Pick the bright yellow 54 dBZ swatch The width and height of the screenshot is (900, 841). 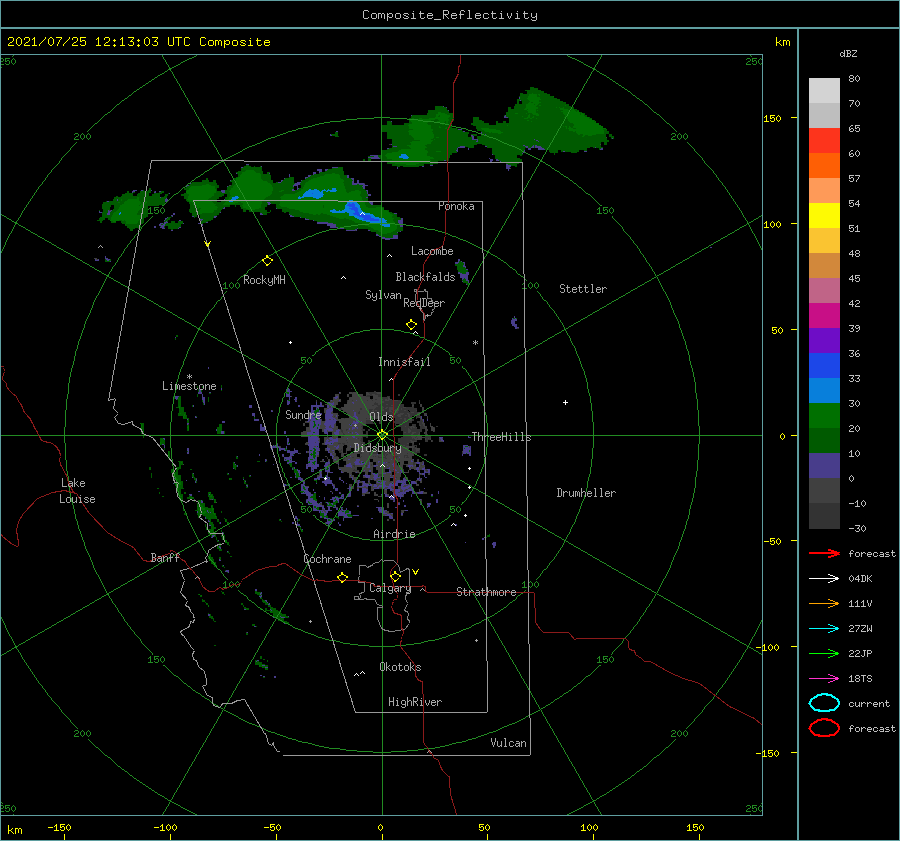click(824, 215)
